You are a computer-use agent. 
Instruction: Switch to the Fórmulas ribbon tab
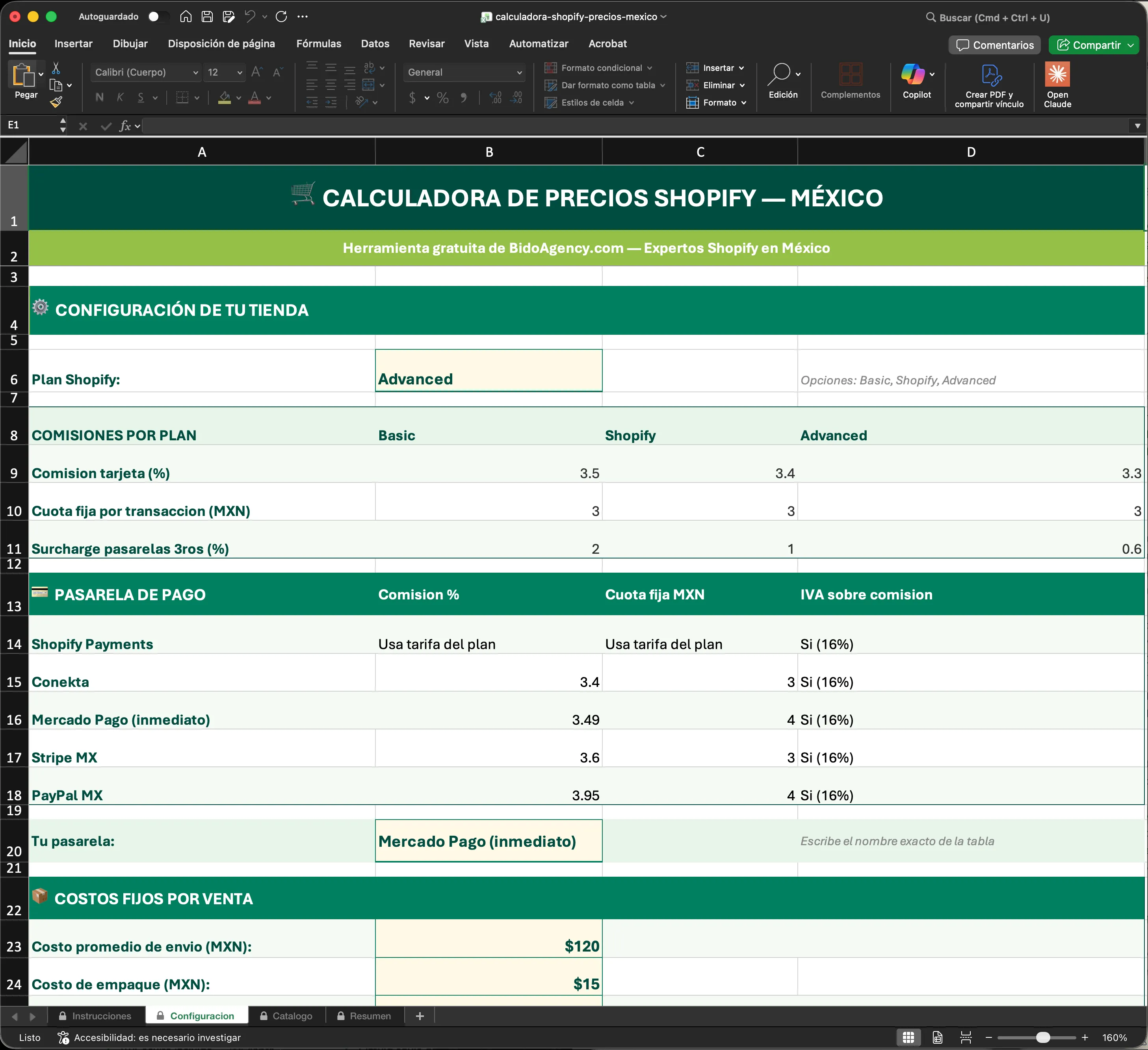pos(319,43)
